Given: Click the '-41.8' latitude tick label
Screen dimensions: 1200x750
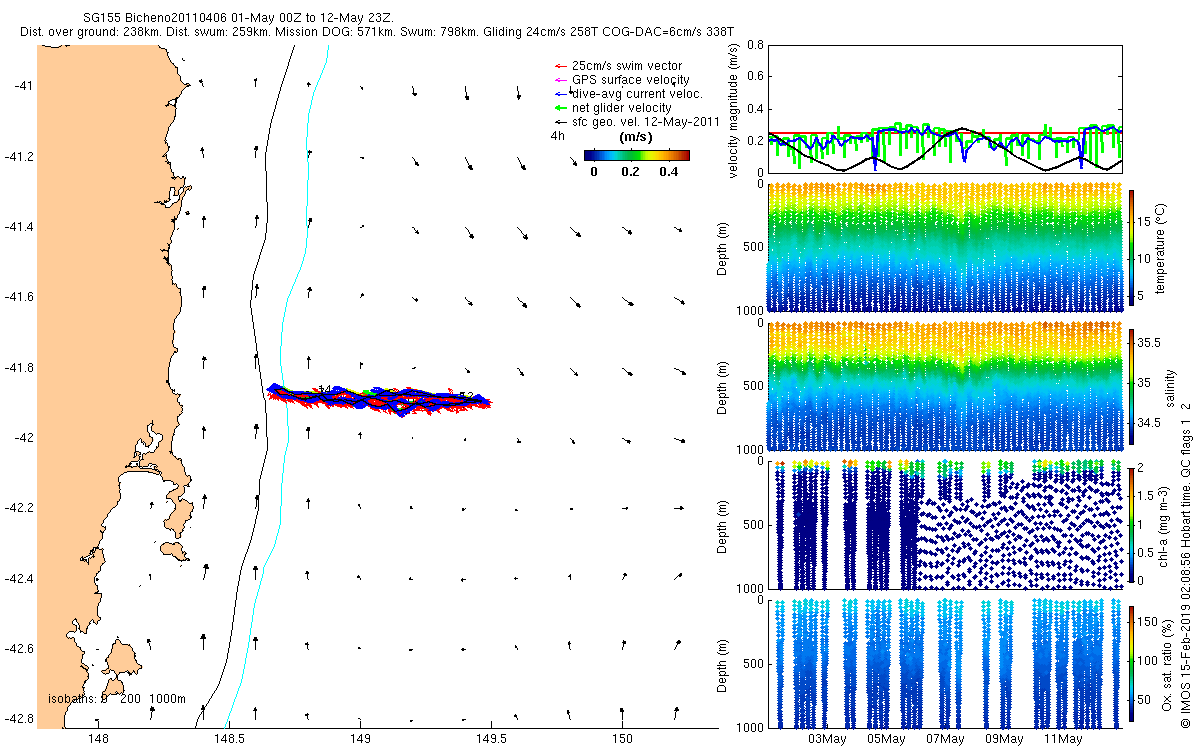Looking at the screenshot, I should point(19,368).
